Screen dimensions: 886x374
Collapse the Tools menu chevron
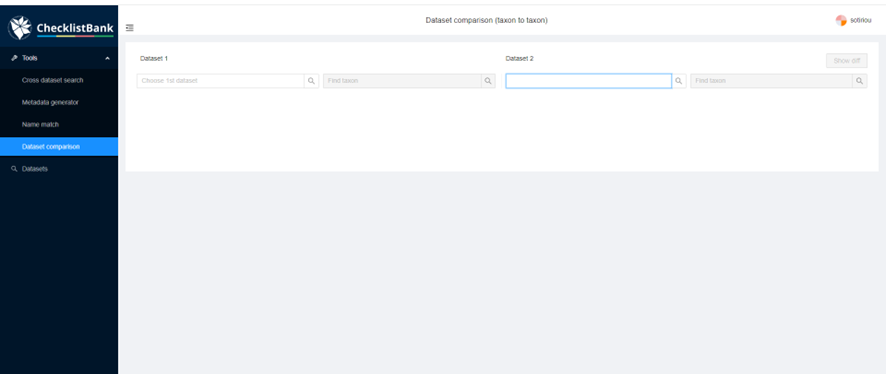click(x=107, y=58)
